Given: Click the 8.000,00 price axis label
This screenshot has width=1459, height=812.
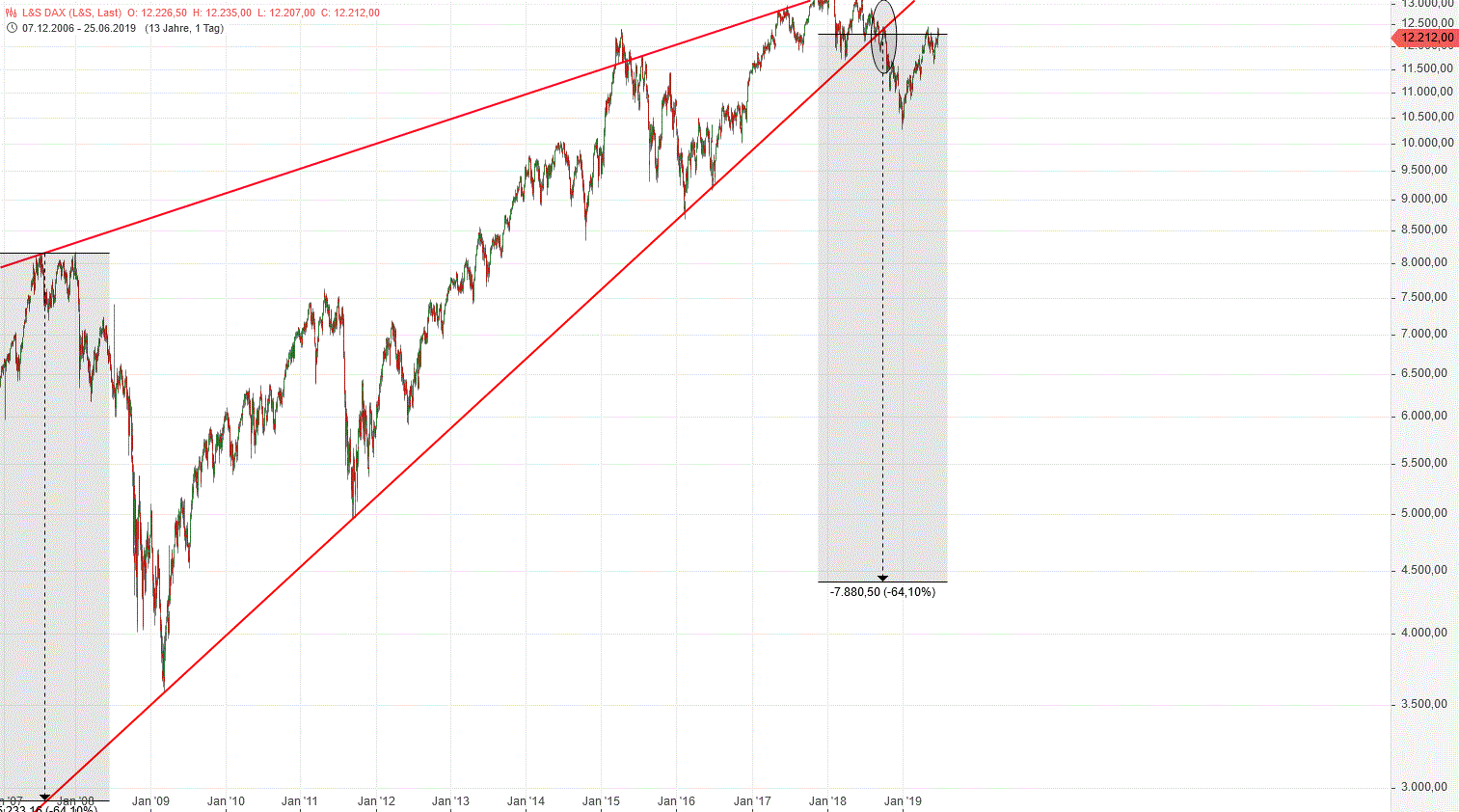Looking at the screenshot, I should pyautogui.click(x=1424, y=262).
